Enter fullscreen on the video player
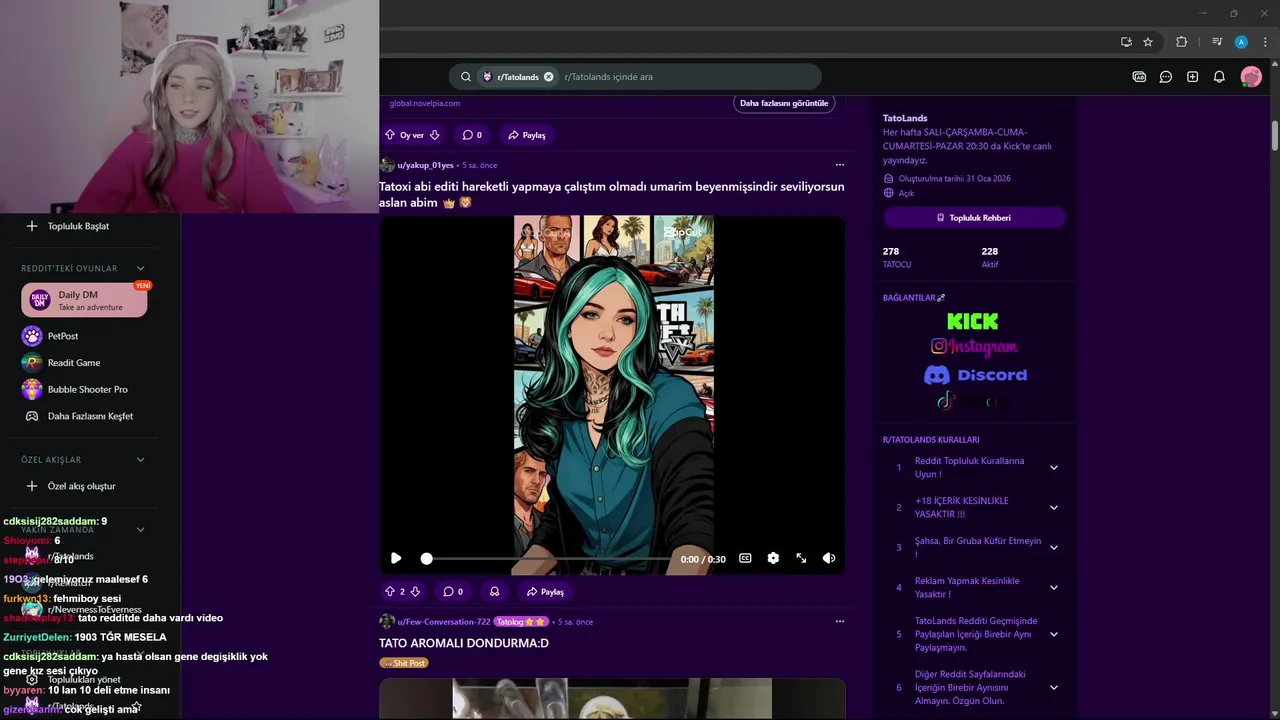 tap(801, 558)
